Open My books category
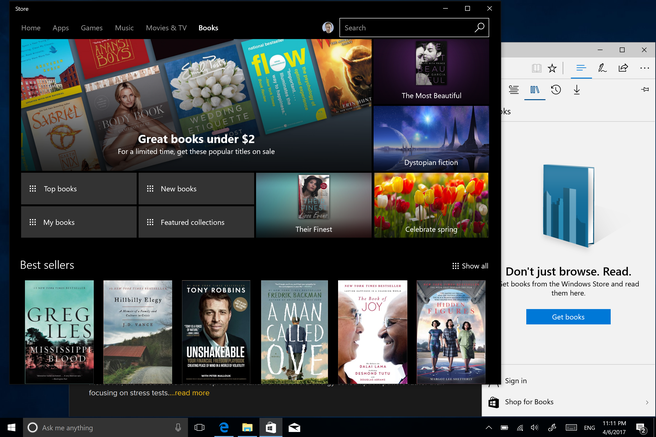Viewport: 656px width, 437px height. [79, 222]
